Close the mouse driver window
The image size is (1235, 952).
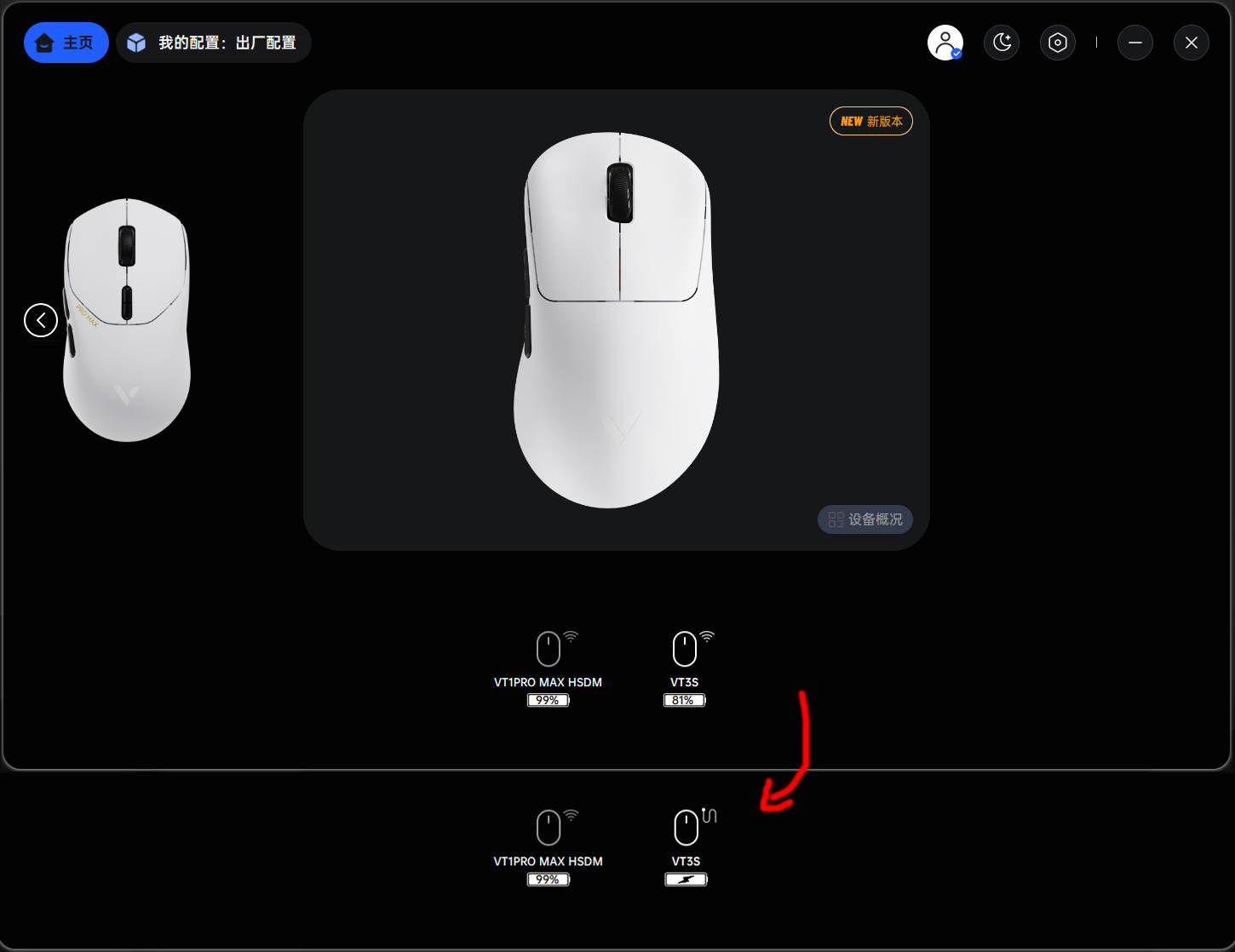coord(1192,43)
